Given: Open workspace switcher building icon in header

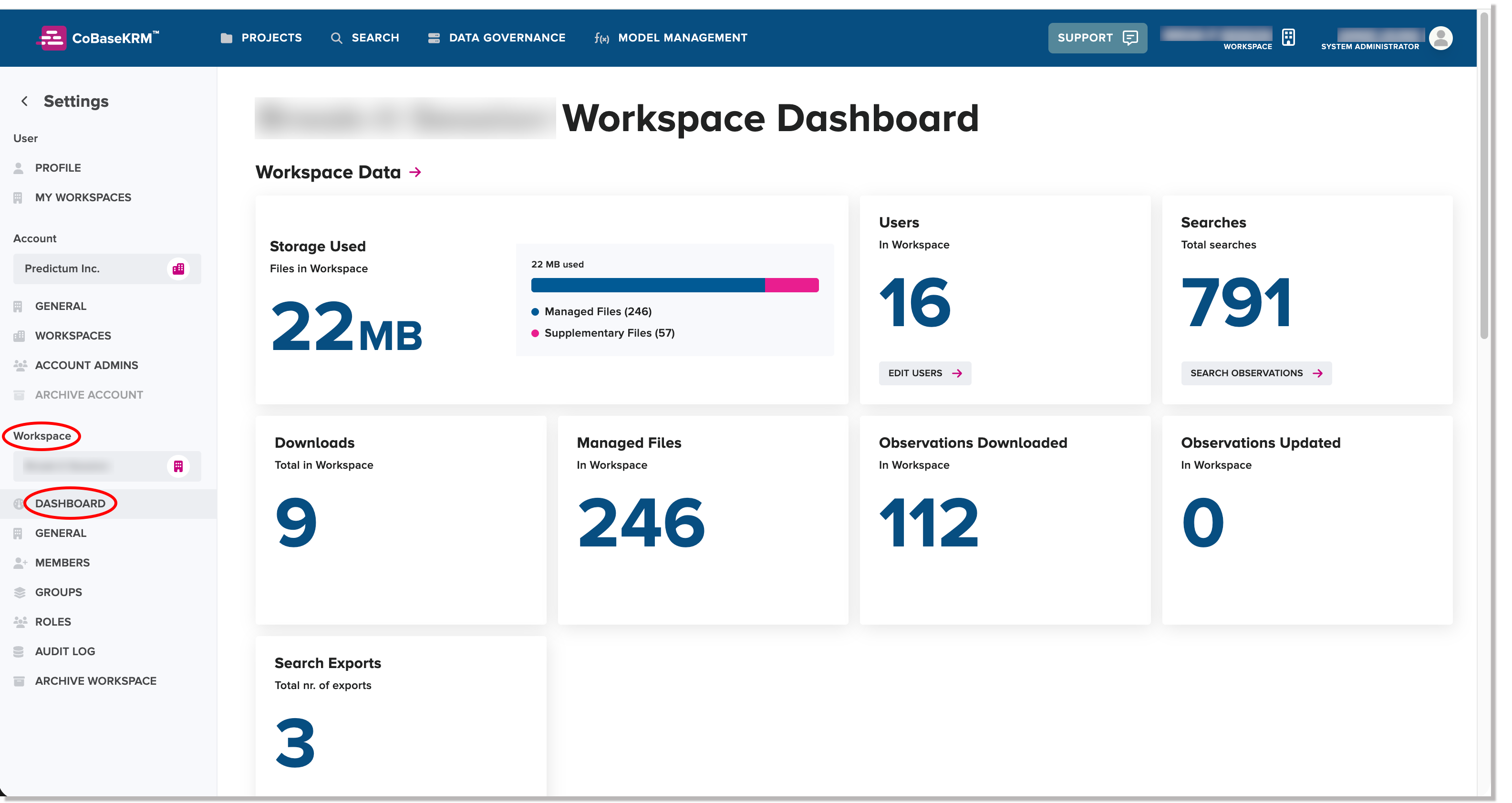Looking at the screenshot, I should click(x=1288, y=38).
